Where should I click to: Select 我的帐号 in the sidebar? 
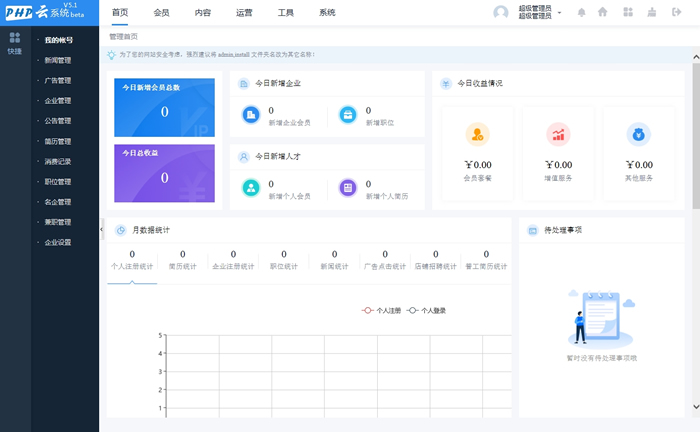pos(58,40)
